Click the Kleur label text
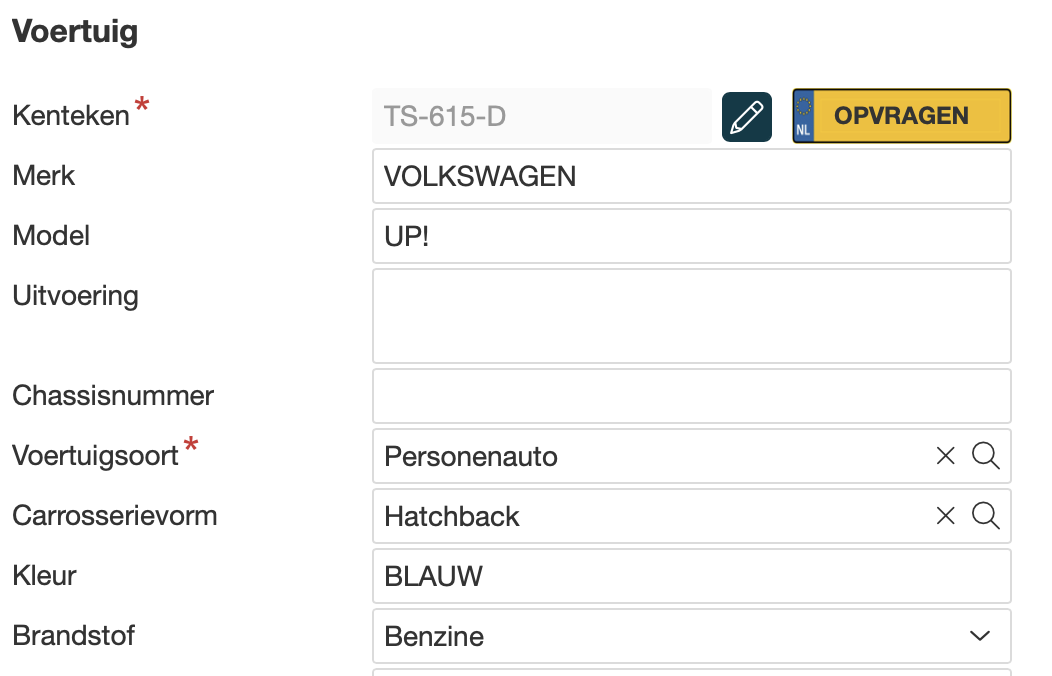 (x=44, y=576)
